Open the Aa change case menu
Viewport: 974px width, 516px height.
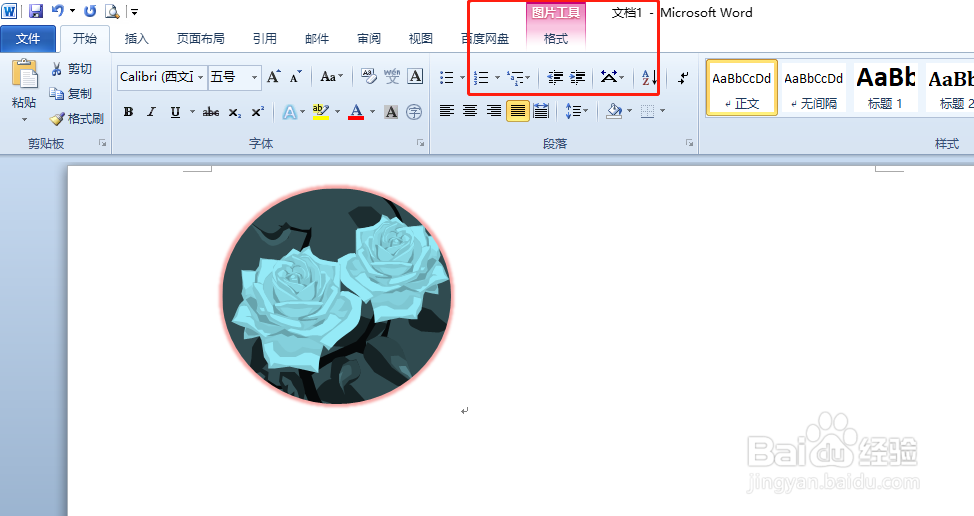[331, 77]
